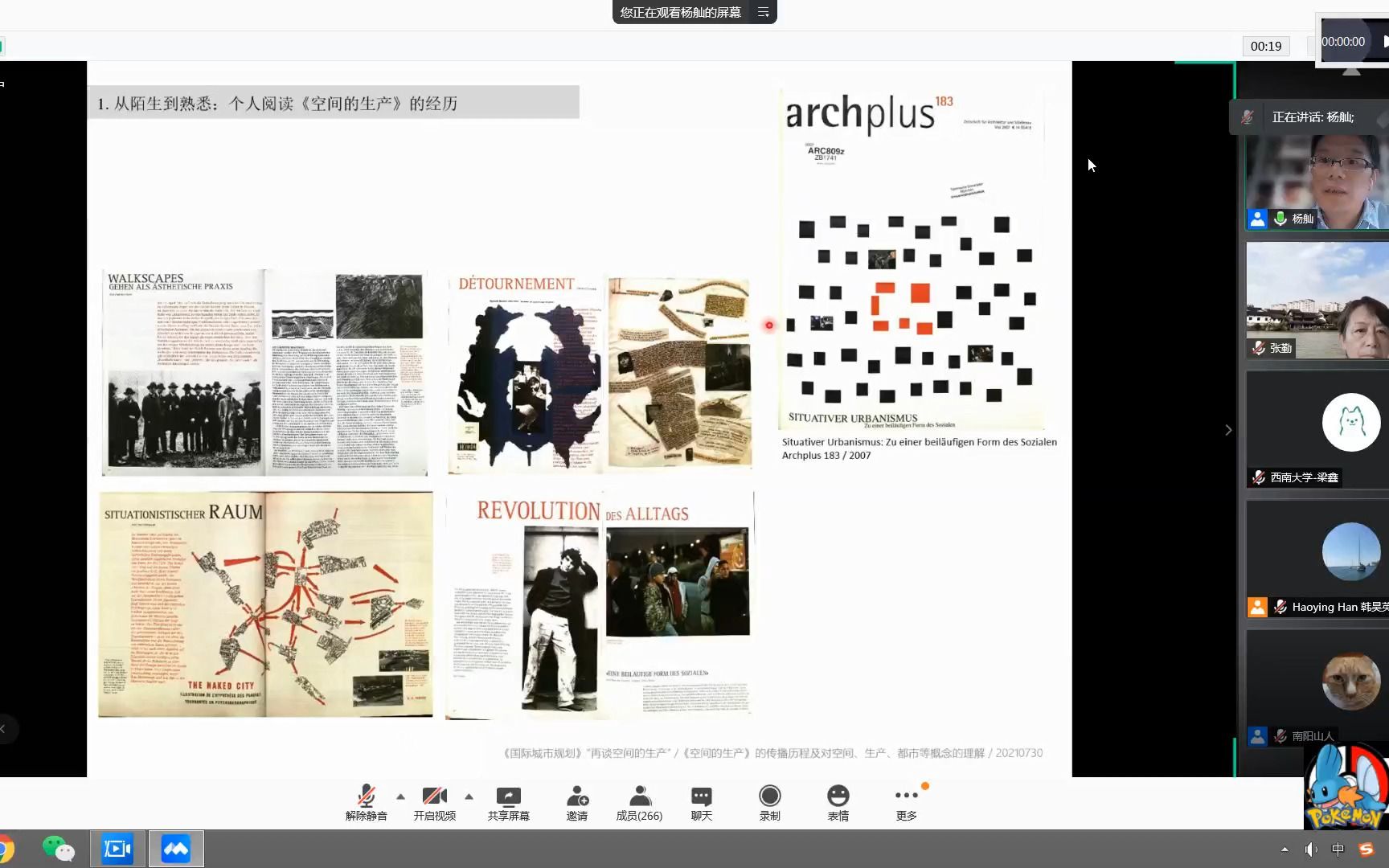Click 西南大学-梁鑫 muted microphone icon

tap(1259, 477)
